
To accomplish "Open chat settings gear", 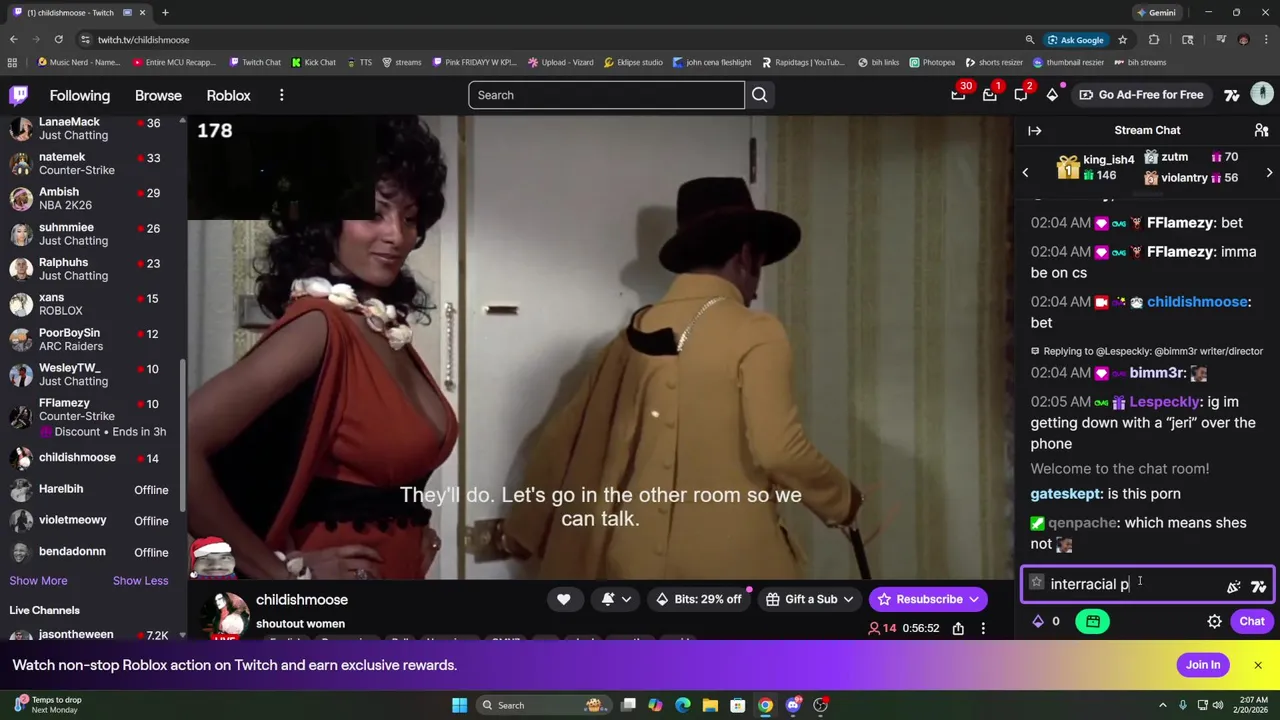I will (x=1214, y=621).
